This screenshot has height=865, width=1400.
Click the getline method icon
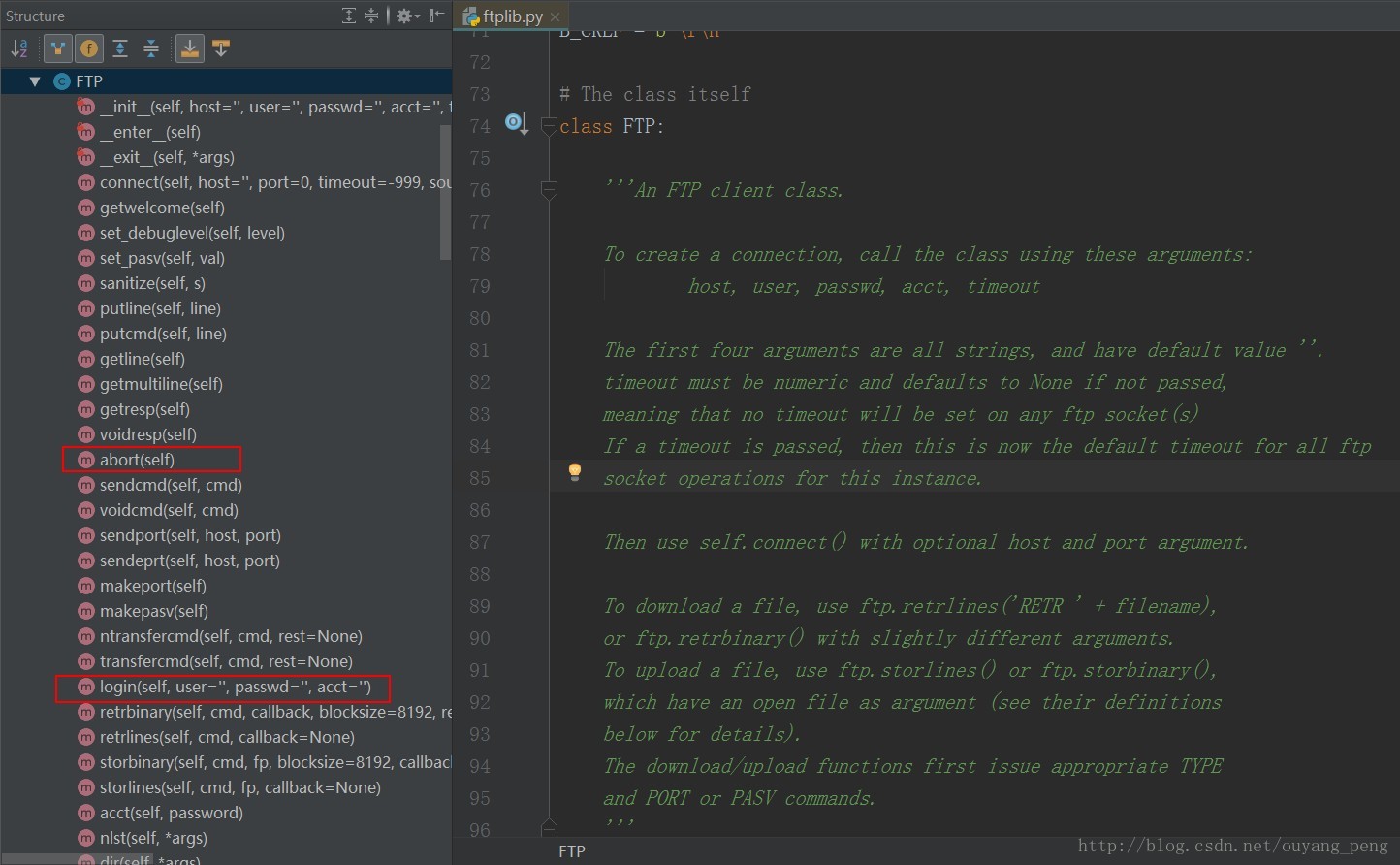click(x=86, y=359)
